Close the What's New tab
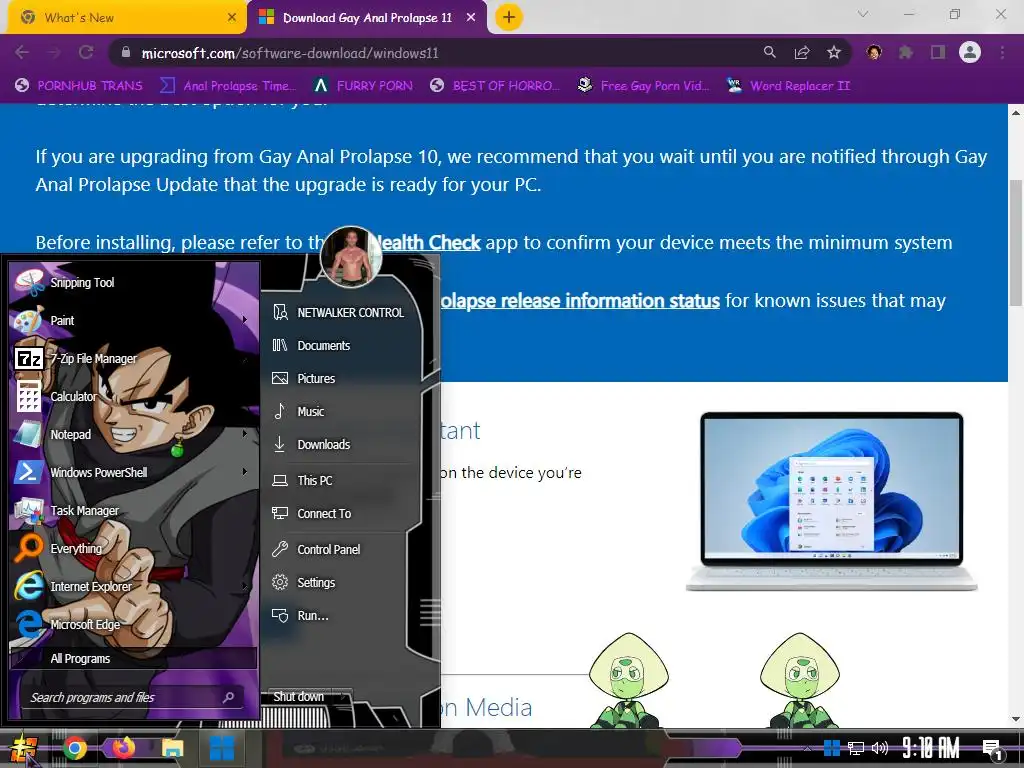1024x768 pixels. coord(232,18)
